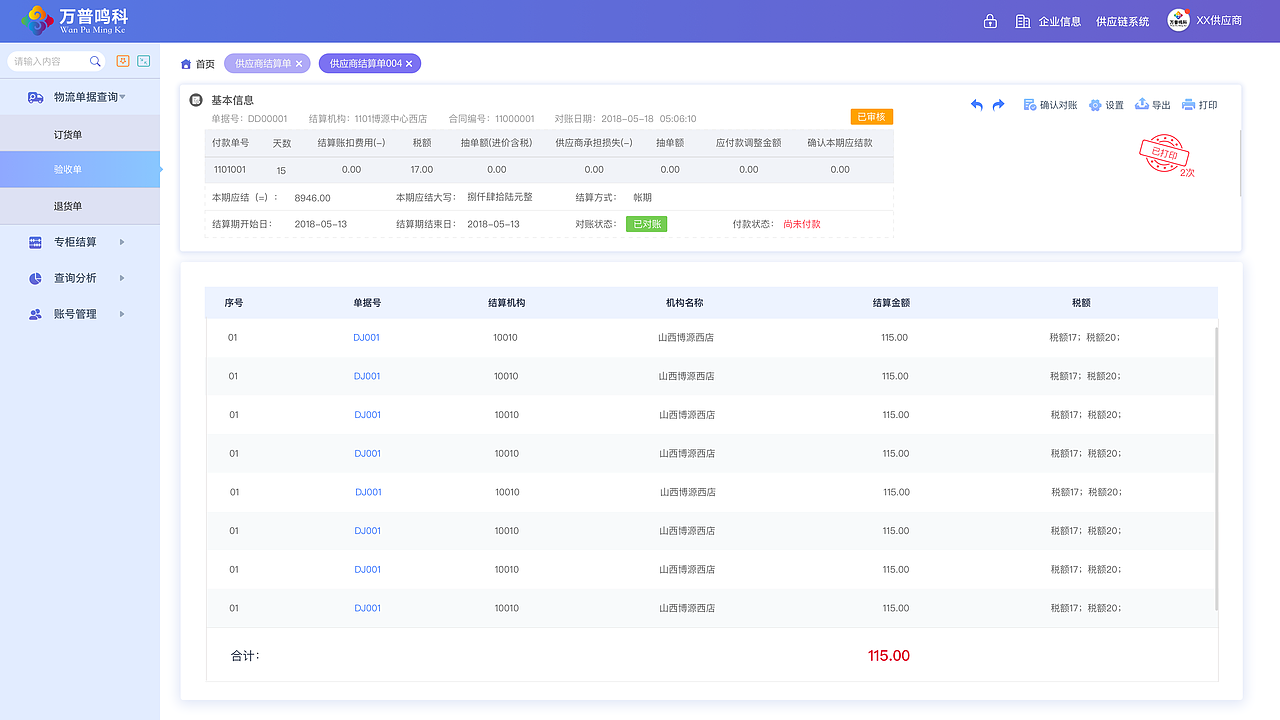Go to 首页 home tab
The image size is (1280, 720).
pos(205,64)
